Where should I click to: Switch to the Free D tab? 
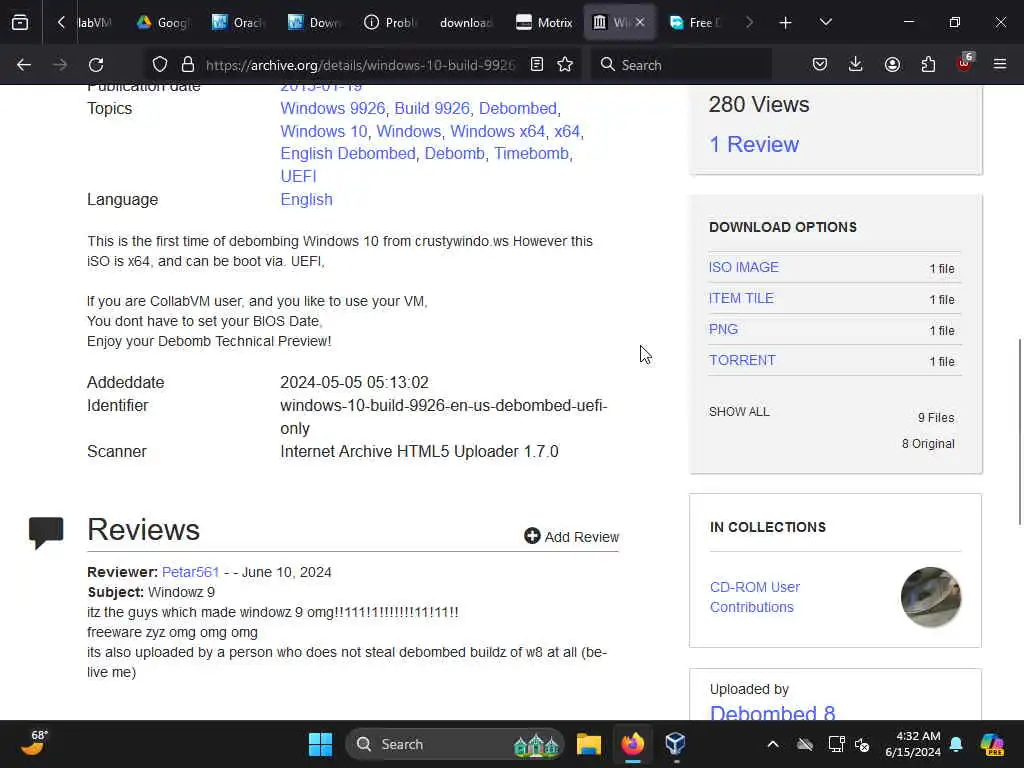point(696,23)
